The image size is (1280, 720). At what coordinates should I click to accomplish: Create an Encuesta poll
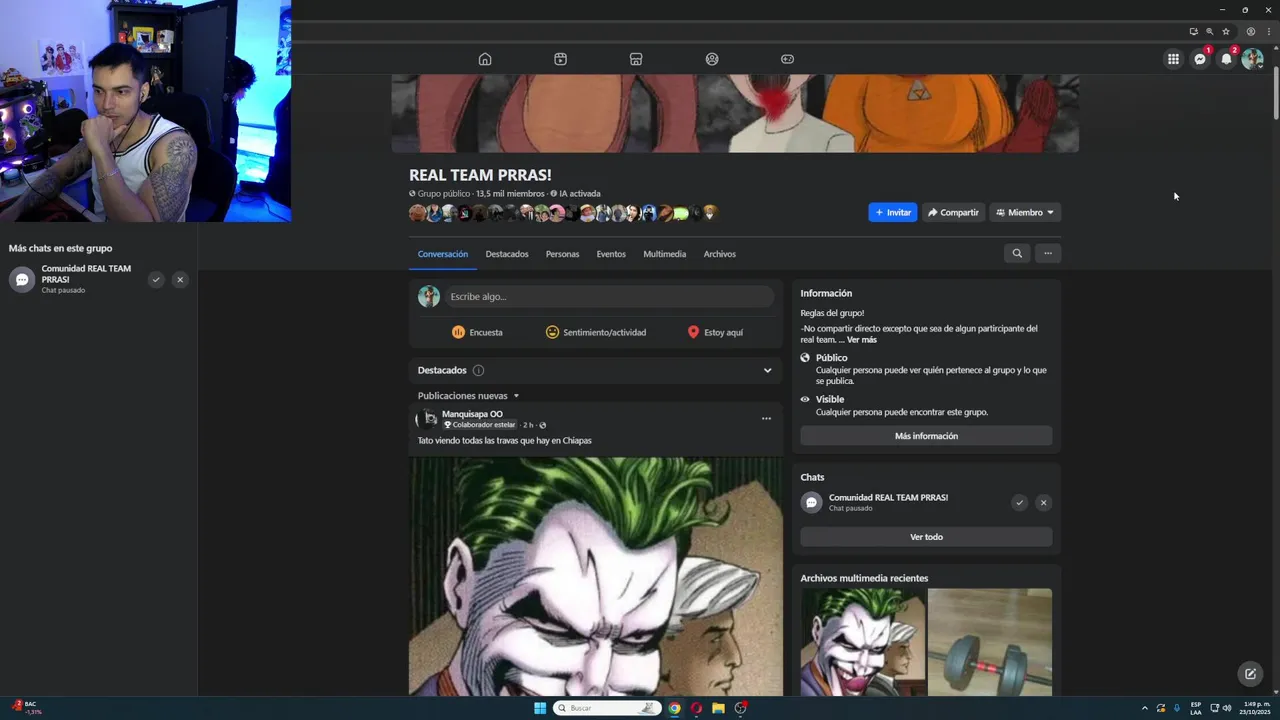(477, 332)
